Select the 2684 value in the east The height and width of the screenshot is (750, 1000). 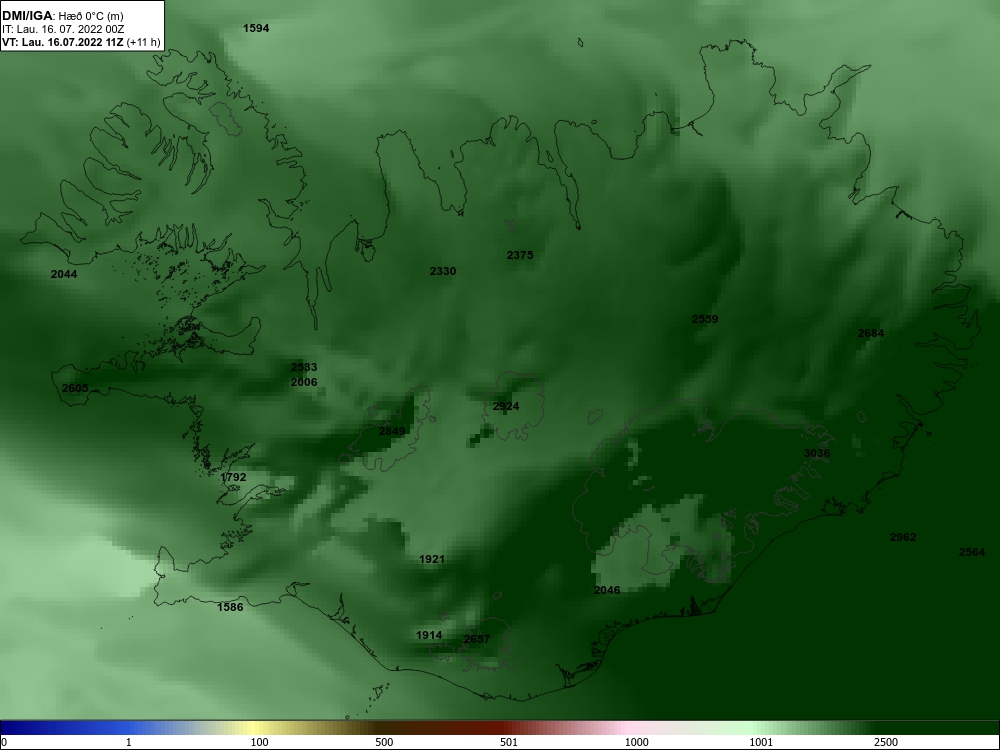(x=871, y=333)
